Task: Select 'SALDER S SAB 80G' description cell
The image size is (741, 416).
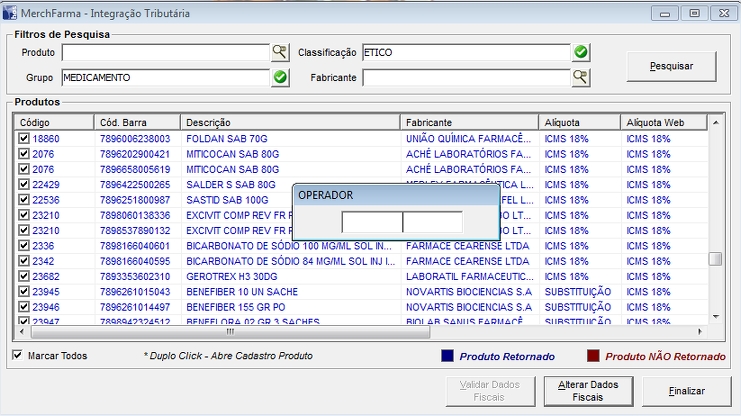Action: click(231, 184)
